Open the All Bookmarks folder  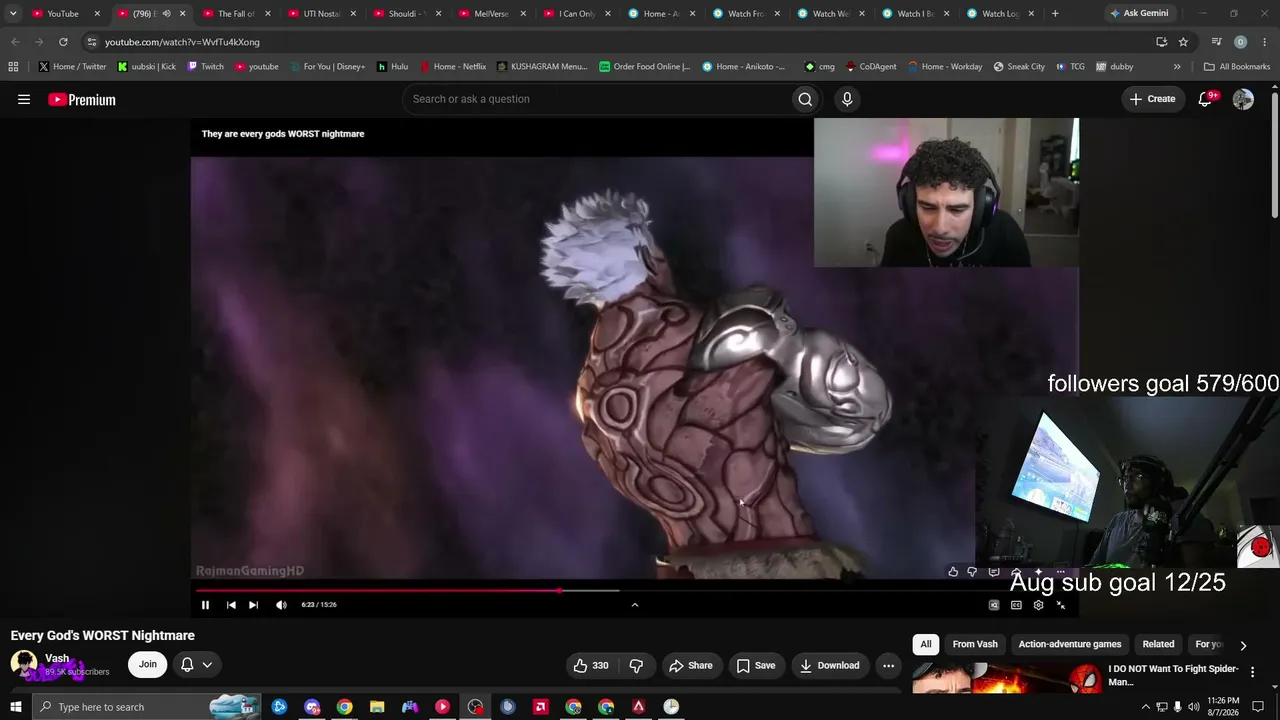1237,67
